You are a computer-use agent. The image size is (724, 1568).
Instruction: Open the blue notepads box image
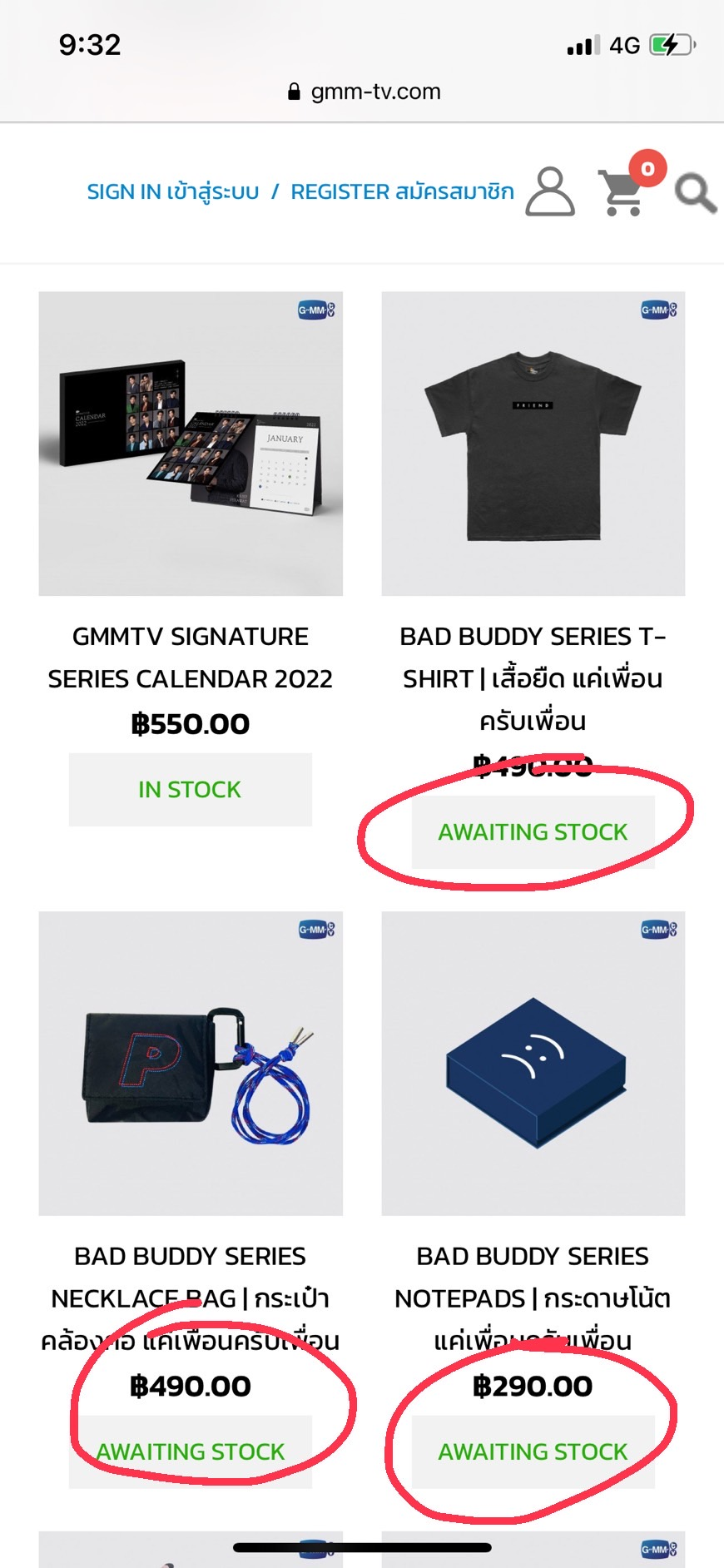(533, 1064)
